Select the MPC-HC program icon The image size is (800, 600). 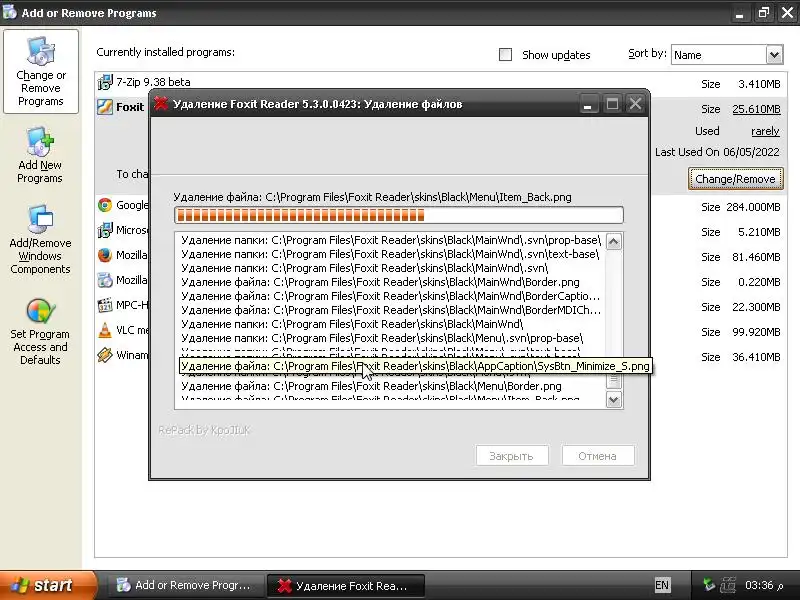[x=105, y=305]
